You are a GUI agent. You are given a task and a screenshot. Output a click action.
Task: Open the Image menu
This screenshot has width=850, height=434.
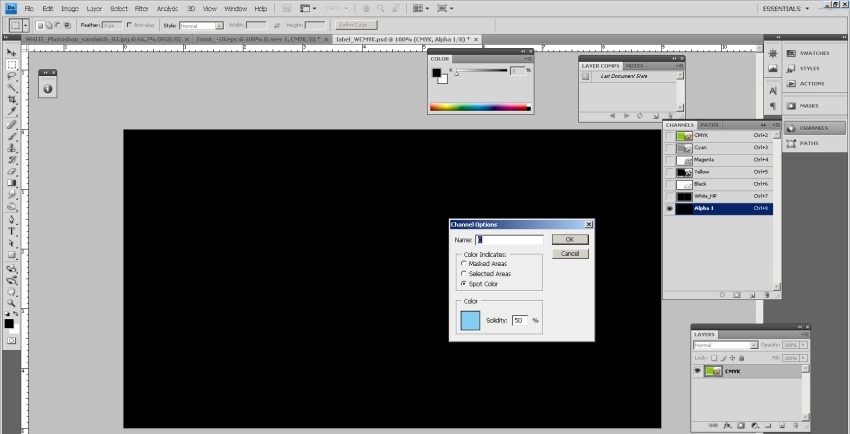point(70,9)
